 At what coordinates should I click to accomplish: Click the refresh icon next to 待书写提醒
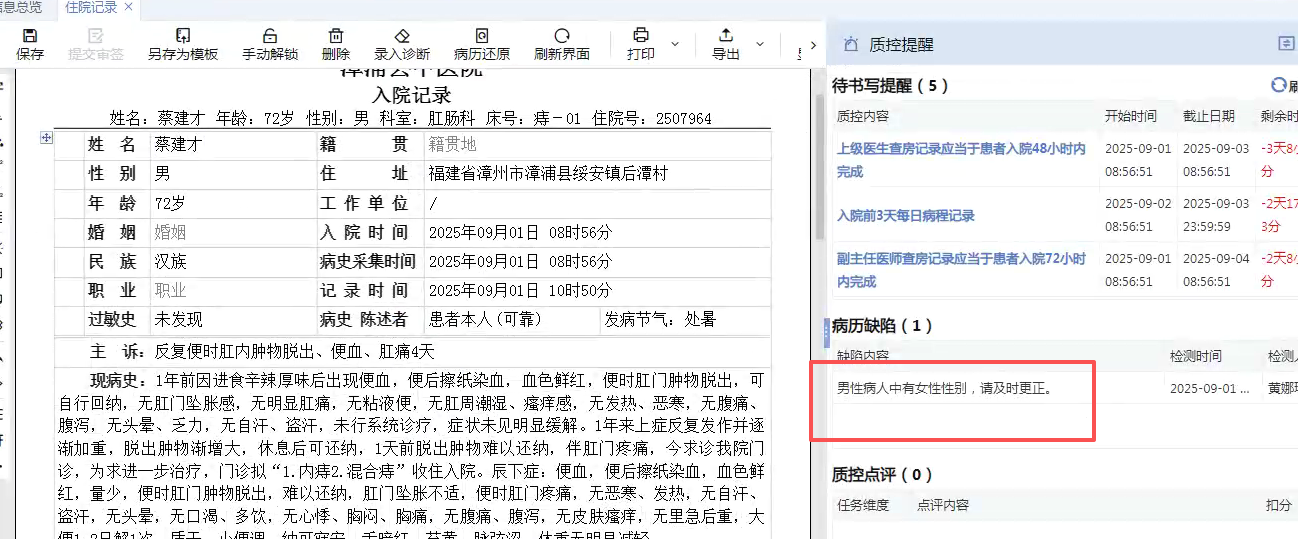pyautogui.click(x=1278, y=86)
